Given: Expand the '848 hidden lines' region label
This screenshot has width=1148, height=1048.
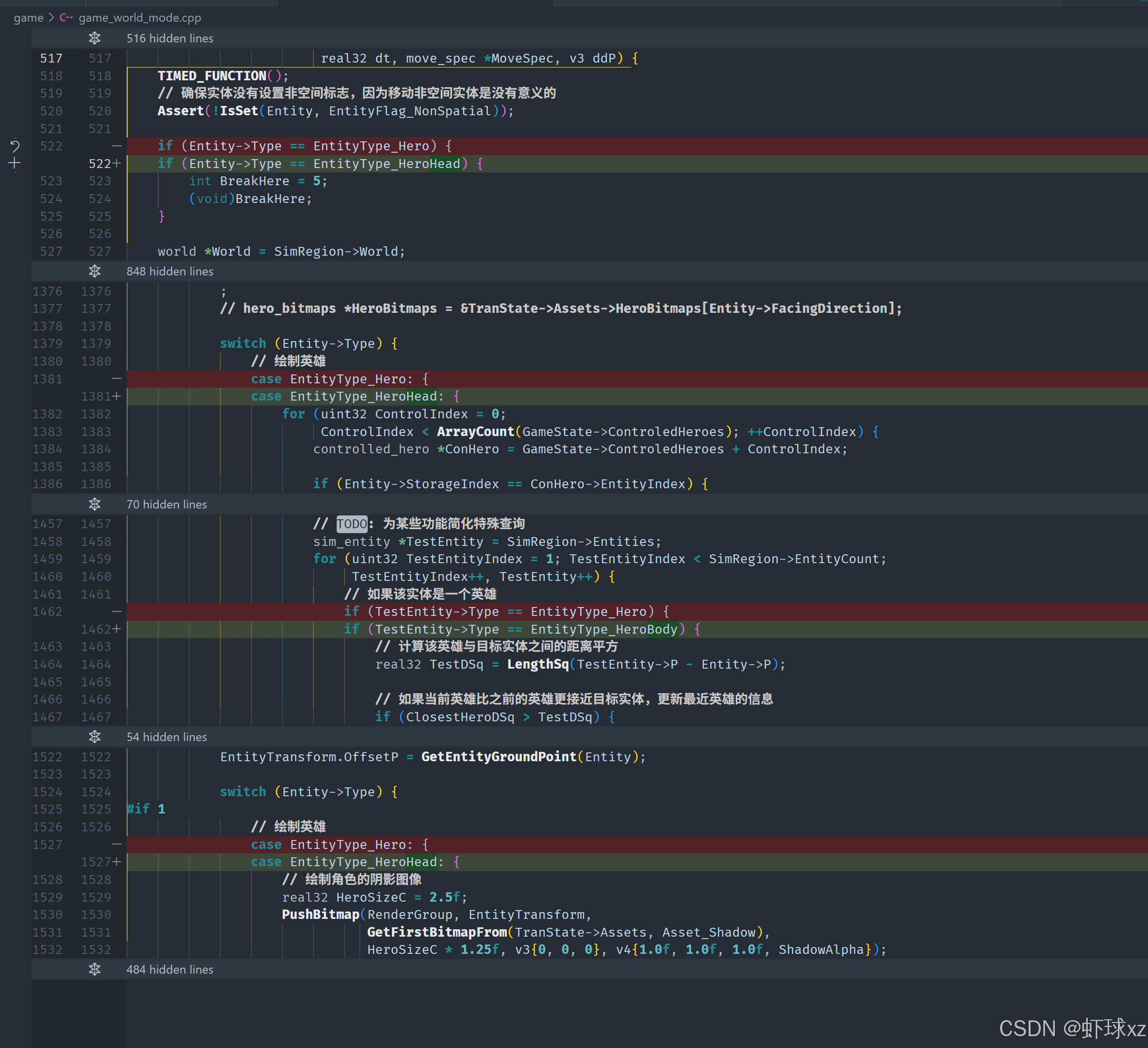Looking at the screenshot, I should 170,271.
